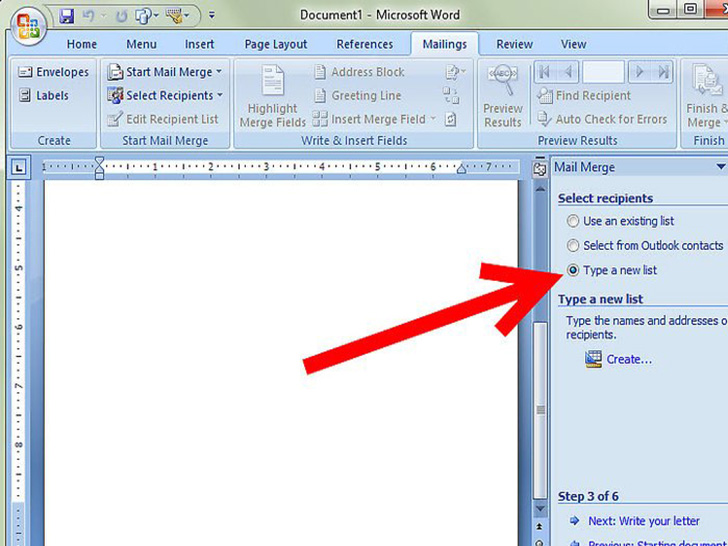
Task: Switch to the View tab
Action: (573, 44)
